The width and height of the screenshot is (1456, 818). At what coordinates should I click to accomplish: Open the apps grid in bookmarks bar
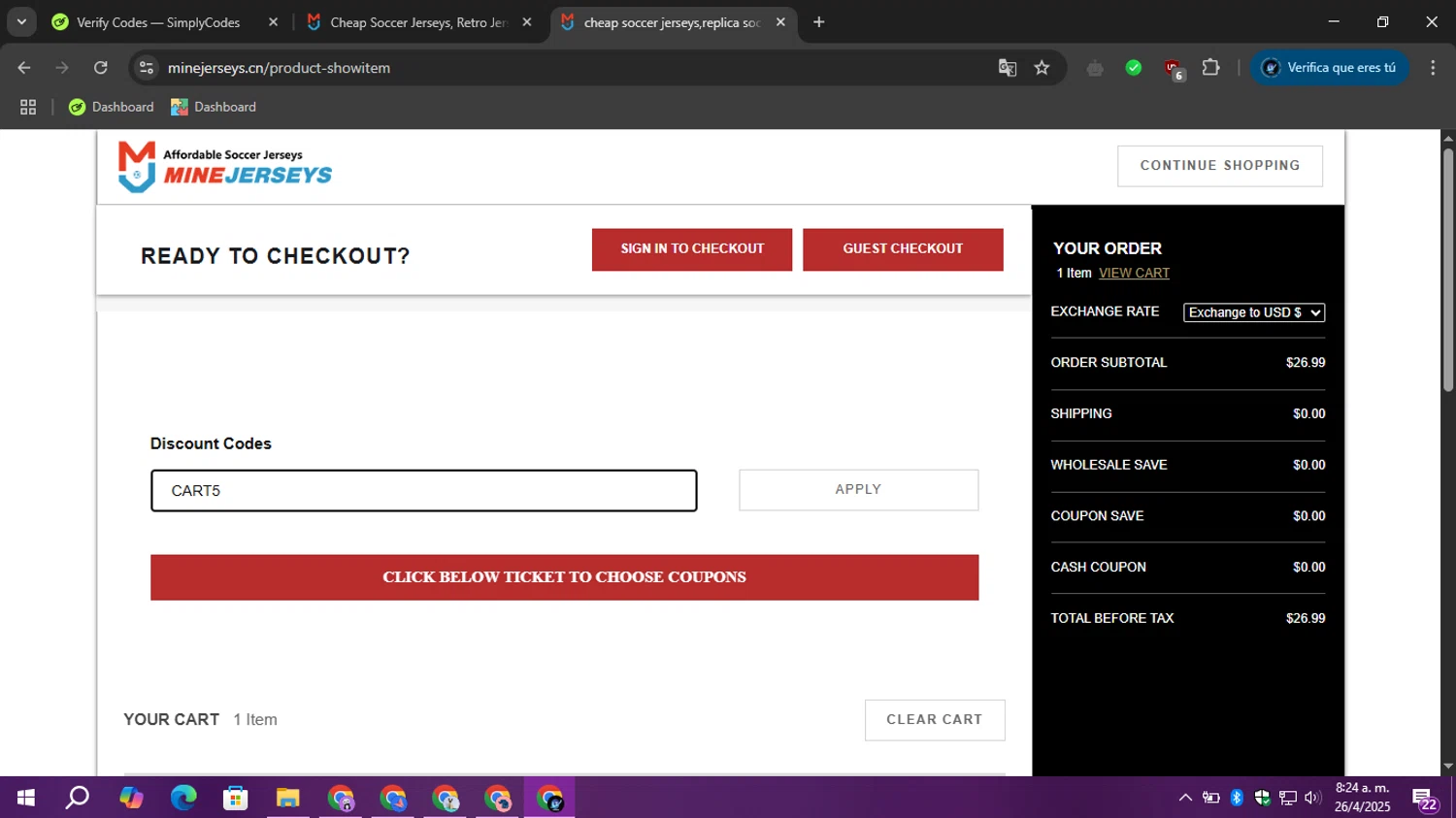coord(28,107)
